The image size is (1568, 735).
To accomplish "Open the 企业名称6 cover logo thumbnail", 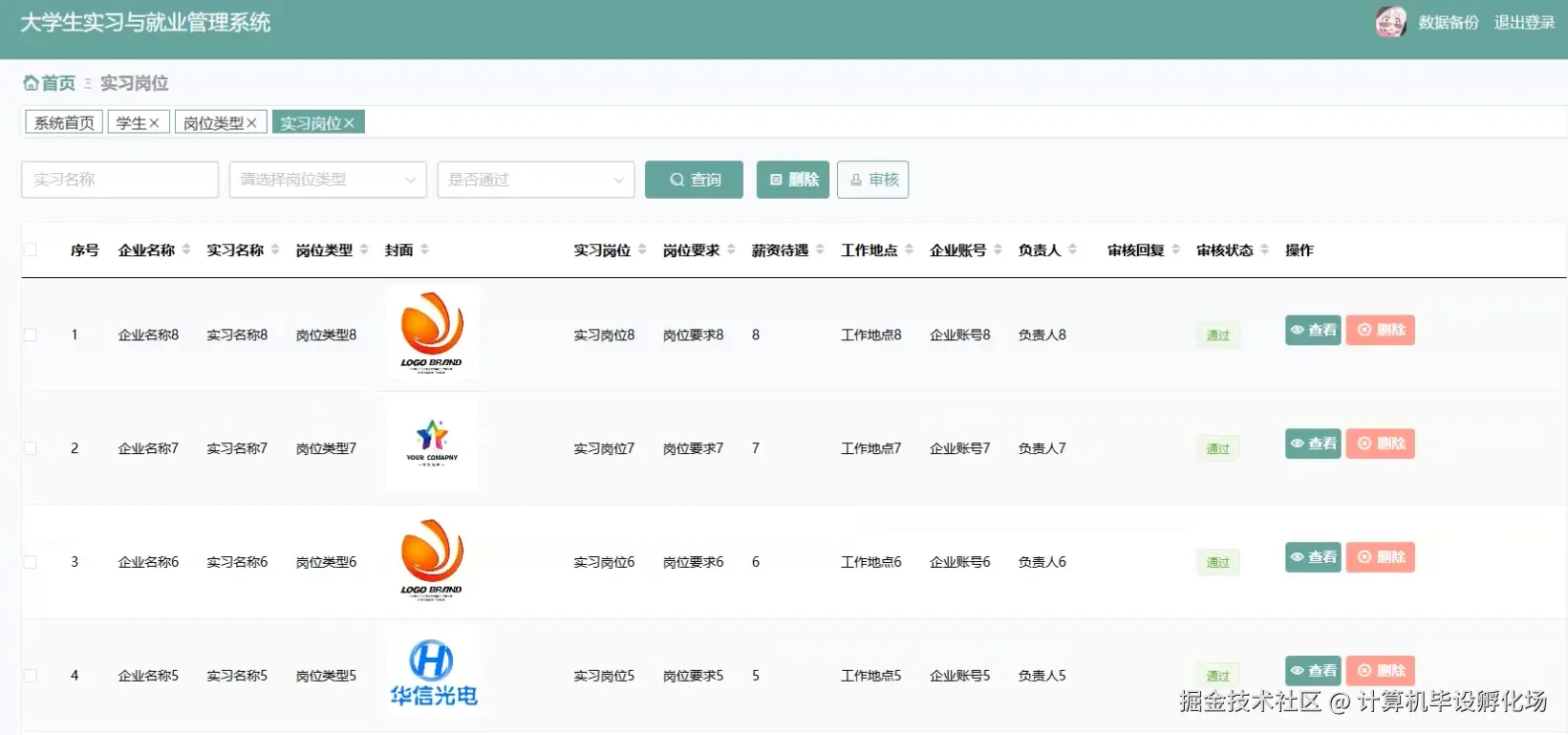I will point(432,558).
